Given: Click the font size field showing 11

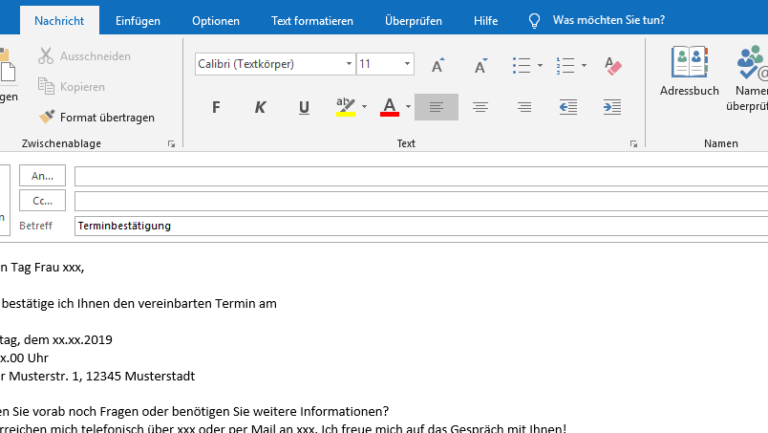Looking at the screenshot, I should (379, 64).
